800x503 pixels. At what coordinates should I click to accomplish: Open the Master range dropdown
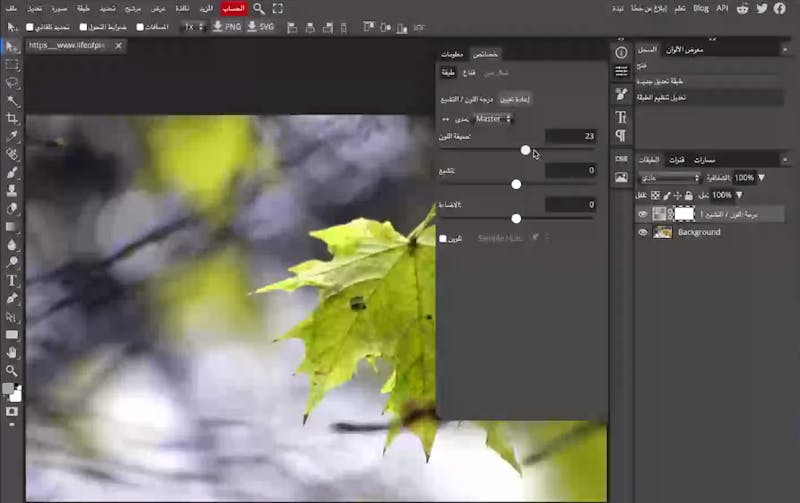coord(493,119)
